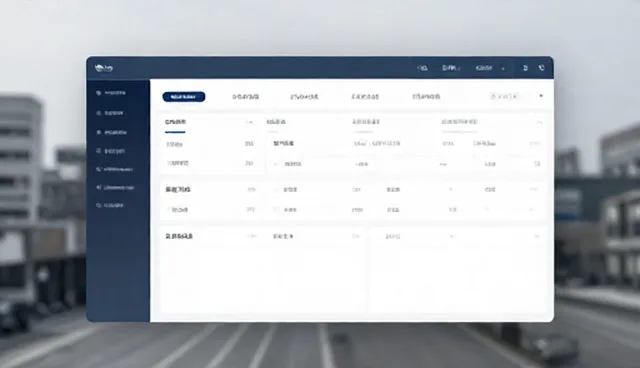The image size is (640, 368).
Task: Open the user account dropdown arrow in header
Action: (503, 69)
